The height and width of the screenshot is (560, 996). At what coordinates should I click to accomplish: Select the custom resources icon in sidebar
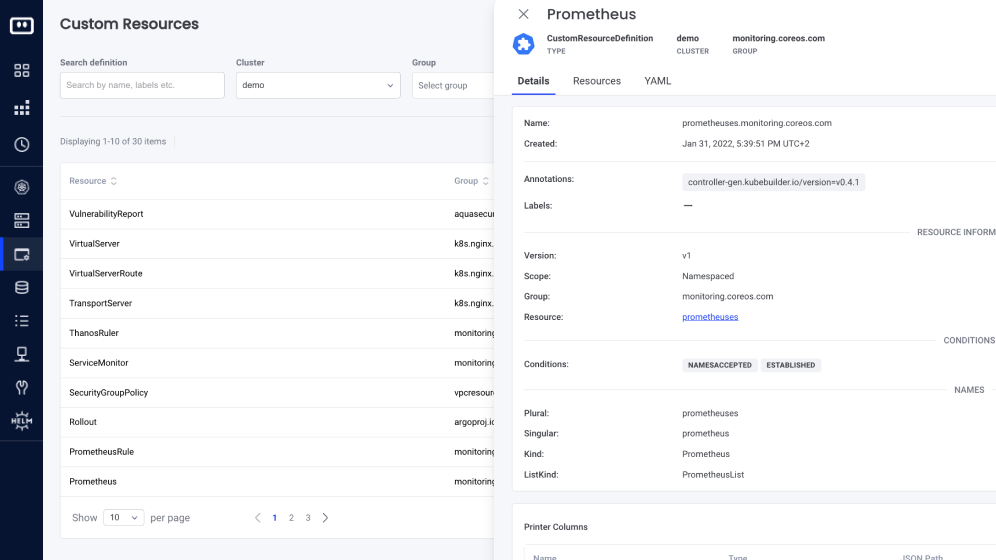tap(22, 255)
